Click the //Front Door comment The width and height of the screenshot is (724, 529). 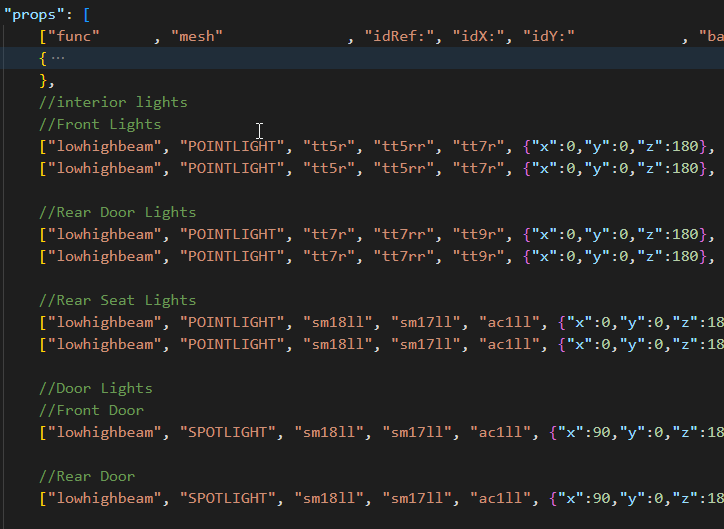pyautogui.click(x=91, y=410)
